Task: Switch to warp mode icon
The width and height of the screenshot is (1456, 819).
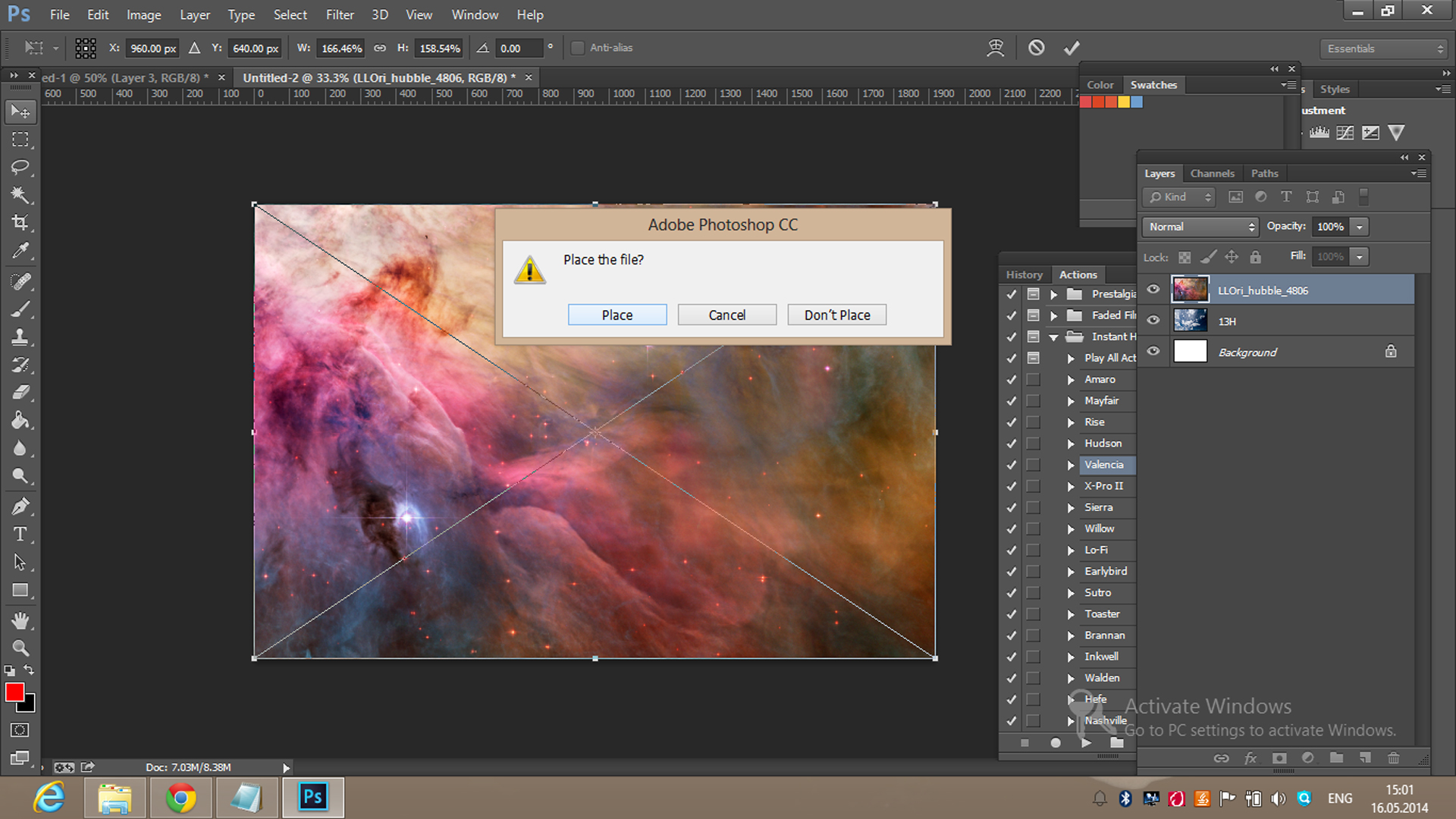Action: [x=996, y=48]
